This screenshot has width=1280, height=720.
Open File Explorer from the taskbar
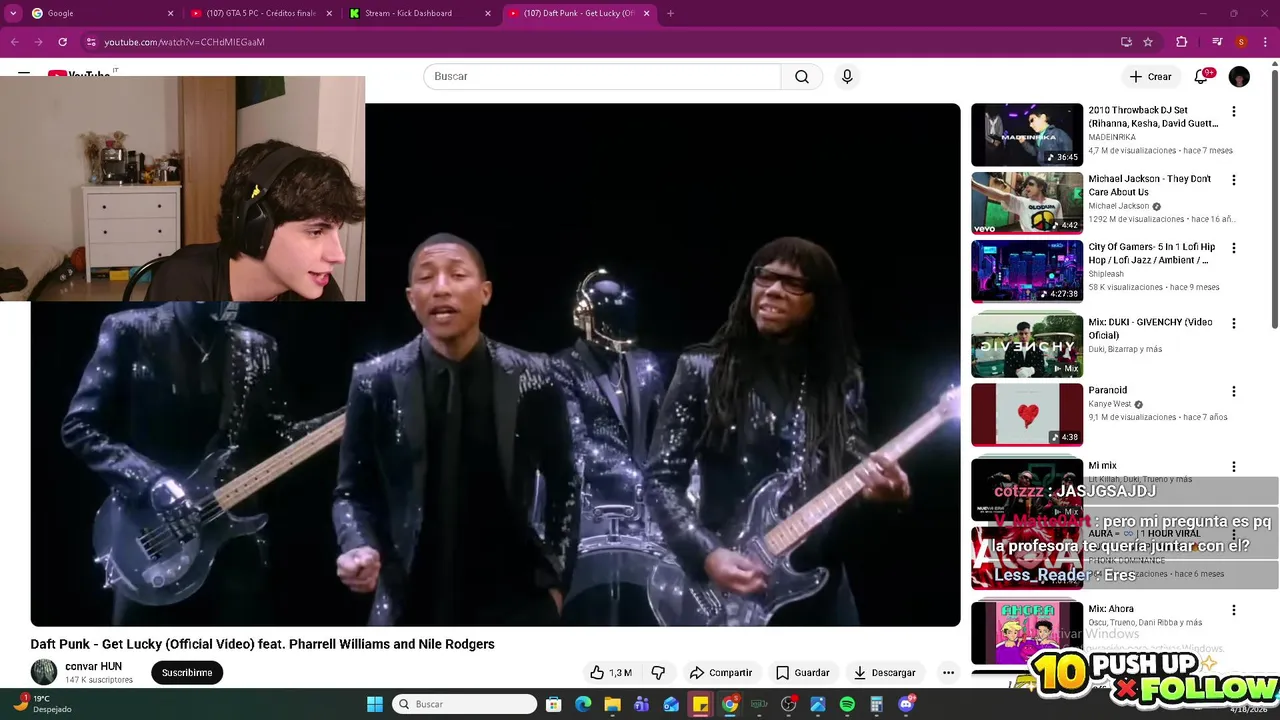tap(612, 704)
